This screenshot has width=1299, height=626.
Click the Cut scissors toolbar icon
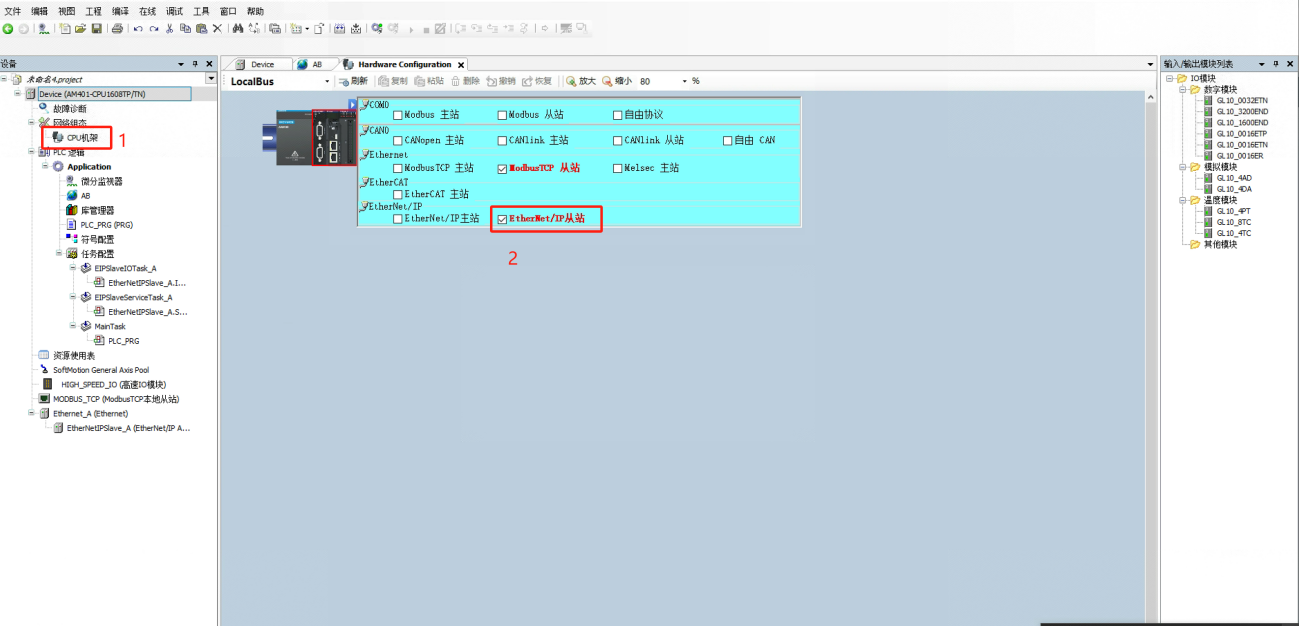[169, 29]
